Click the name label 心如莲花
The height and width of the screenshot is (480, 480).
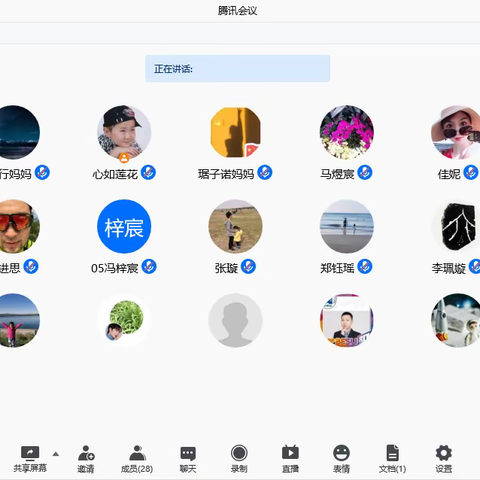(x=115, y=174)
